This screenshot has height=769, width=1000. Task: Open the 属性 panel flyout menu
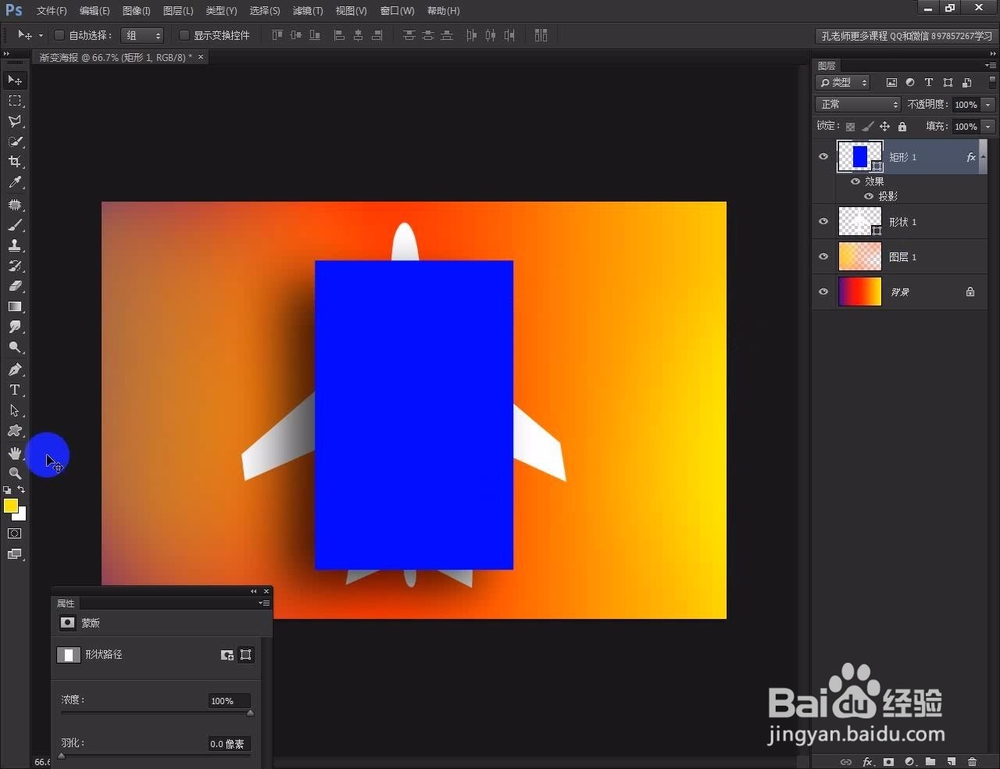264,603
